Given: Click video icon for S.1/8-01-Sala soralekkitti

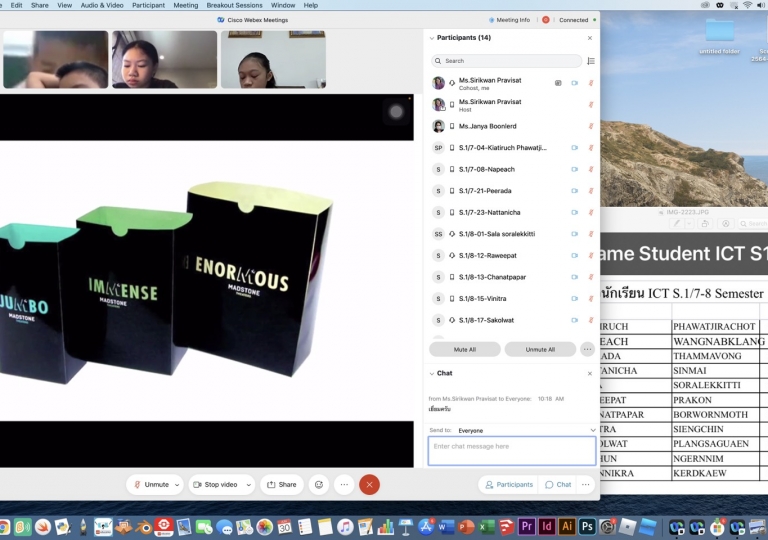Looking at the screenshot, I should pyautogui.click(x=575, y=234).
